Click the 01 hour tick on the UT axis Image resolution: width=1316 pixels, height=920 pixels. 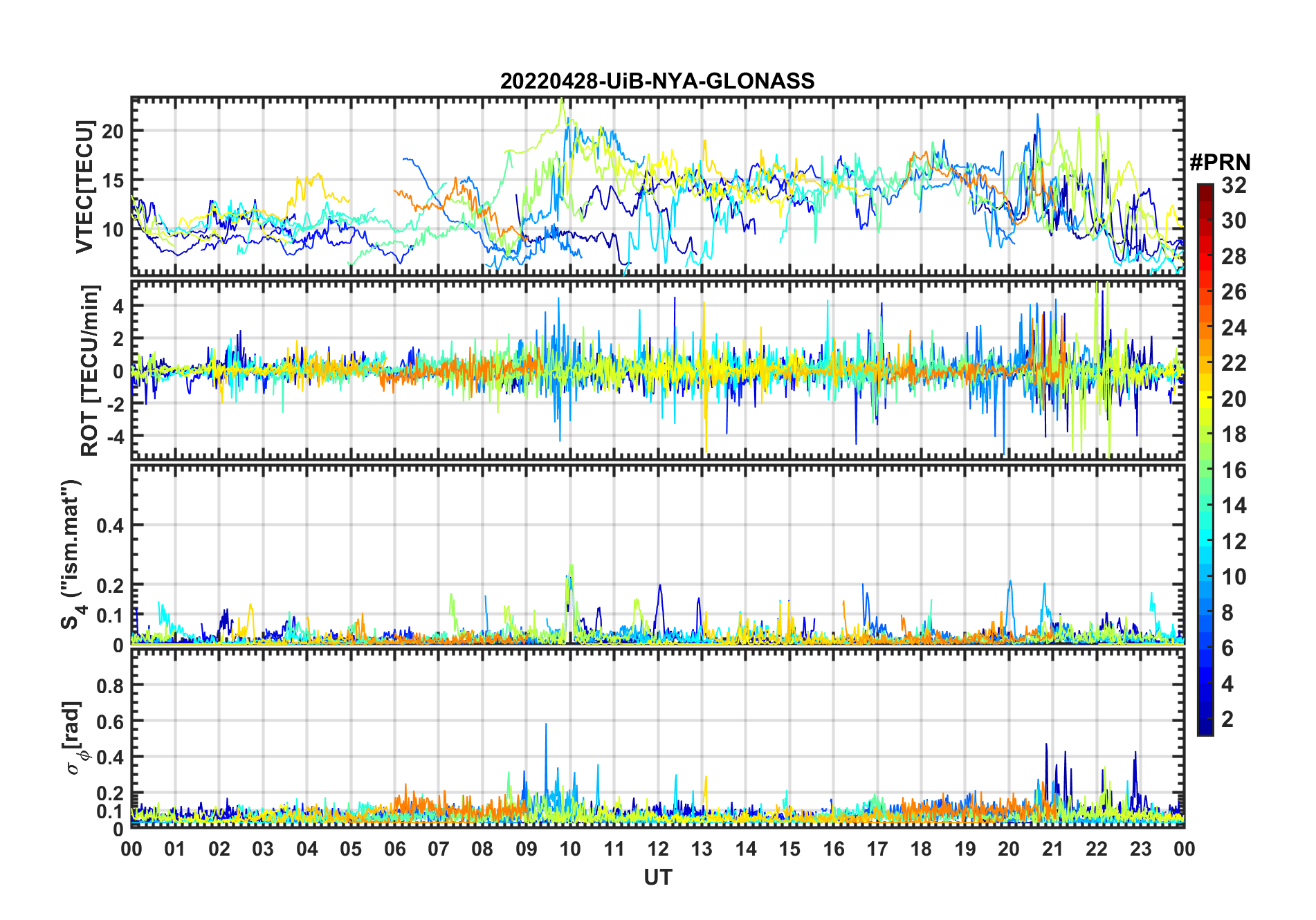(175, 849)
